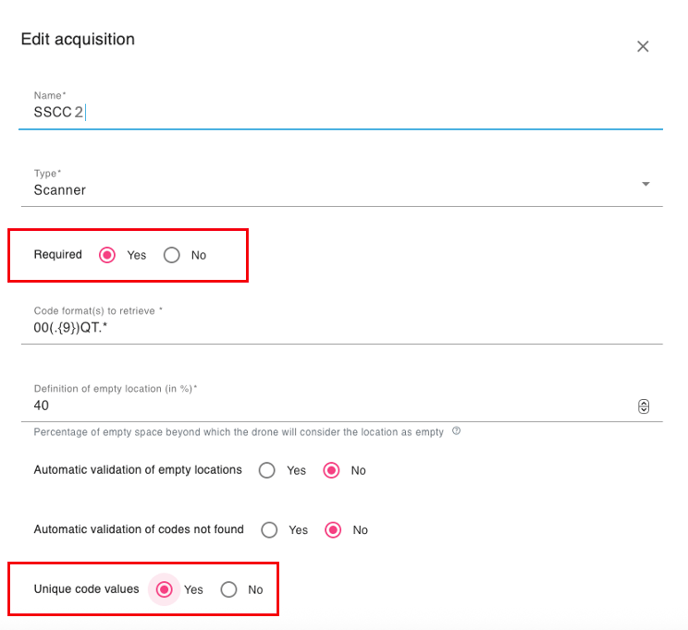This screenshot has height=630, width=688.
Task: Click the stepper arrows on percentage field
Action: click(x=643, y=406)
